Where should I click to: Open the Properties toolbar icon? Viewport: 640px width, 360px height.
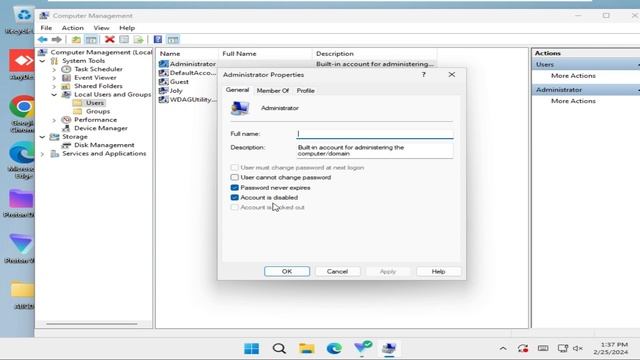point(124,40)
